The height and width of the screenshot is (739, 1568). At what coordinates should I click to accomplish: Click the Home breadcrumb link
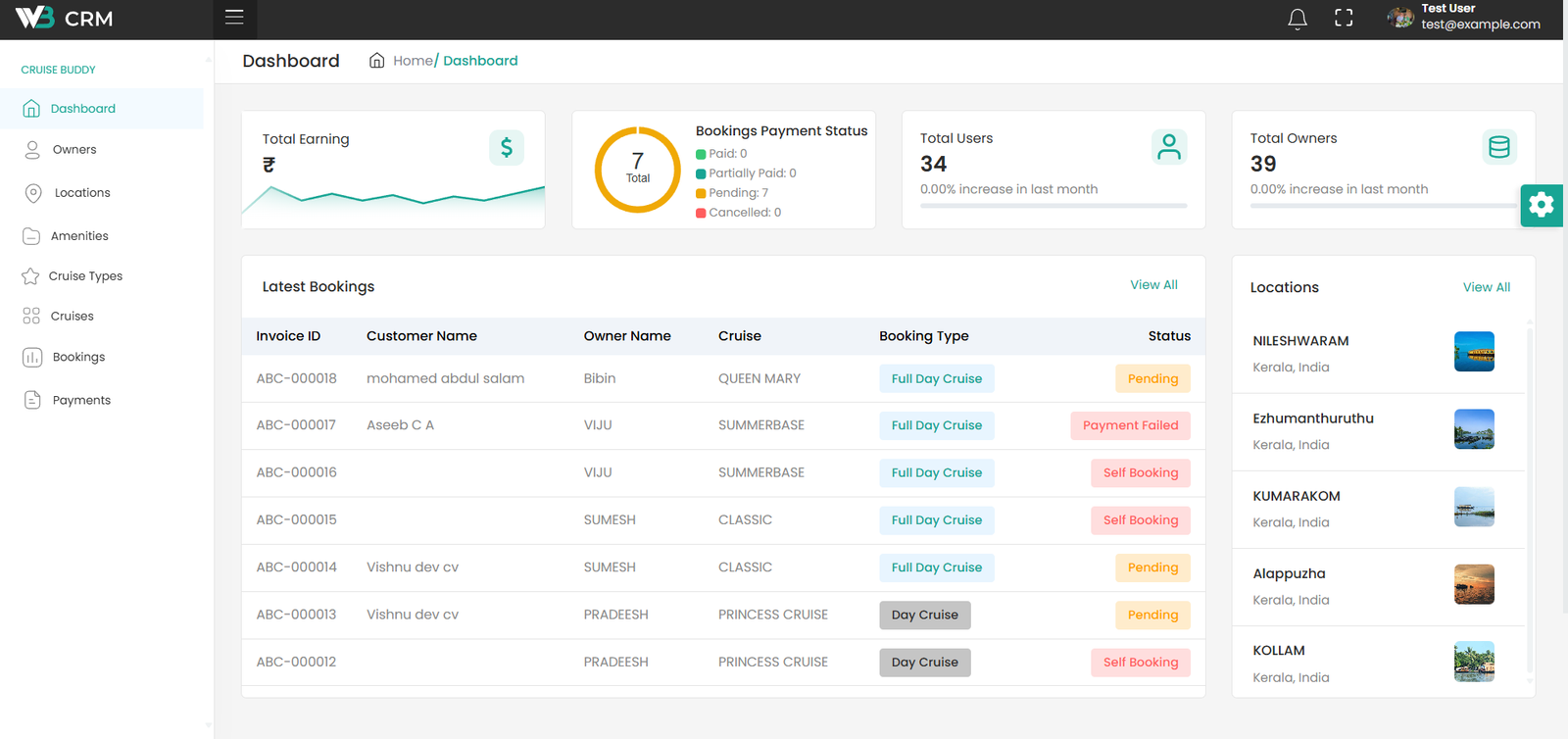click(413, 61)
